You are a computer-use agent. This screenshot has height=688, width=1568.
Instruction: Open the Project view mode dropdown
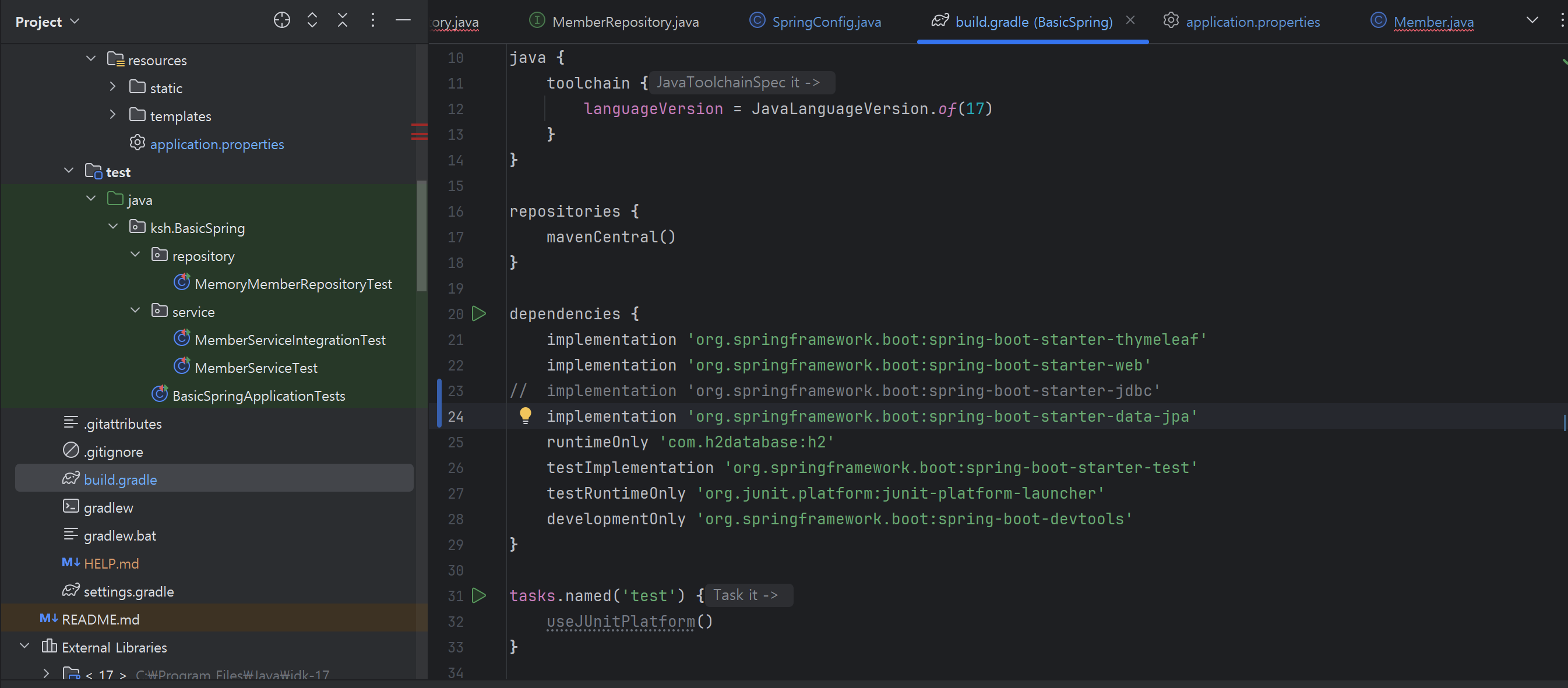(47, 22)
